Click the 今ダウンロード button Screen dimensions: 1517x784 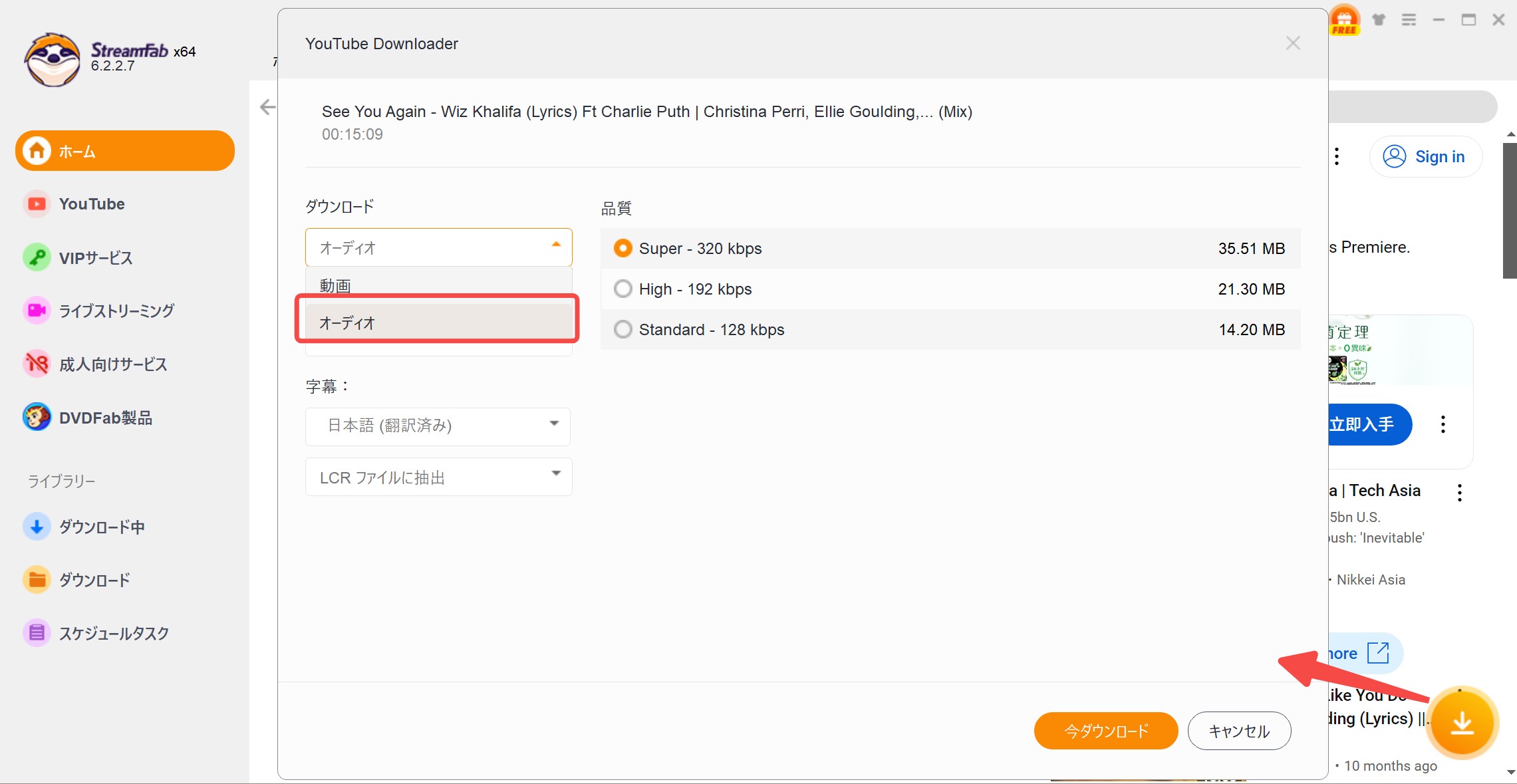[1106, 731]
